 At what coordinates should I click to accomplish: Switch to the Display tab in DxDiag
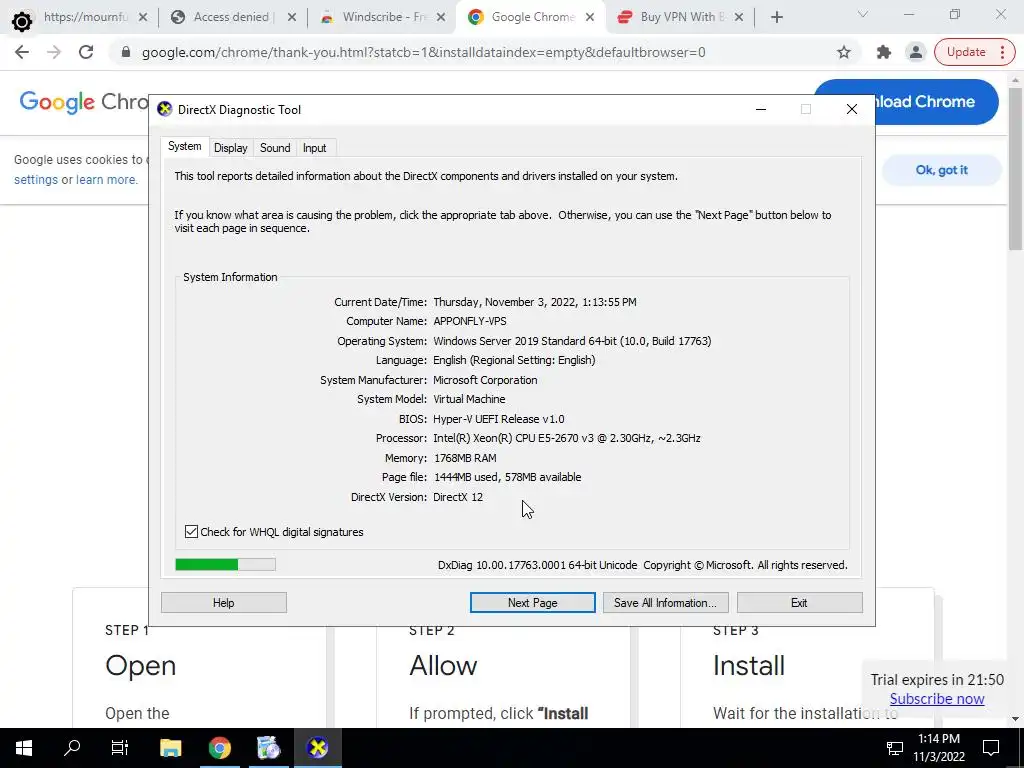[x=231, y=148]
